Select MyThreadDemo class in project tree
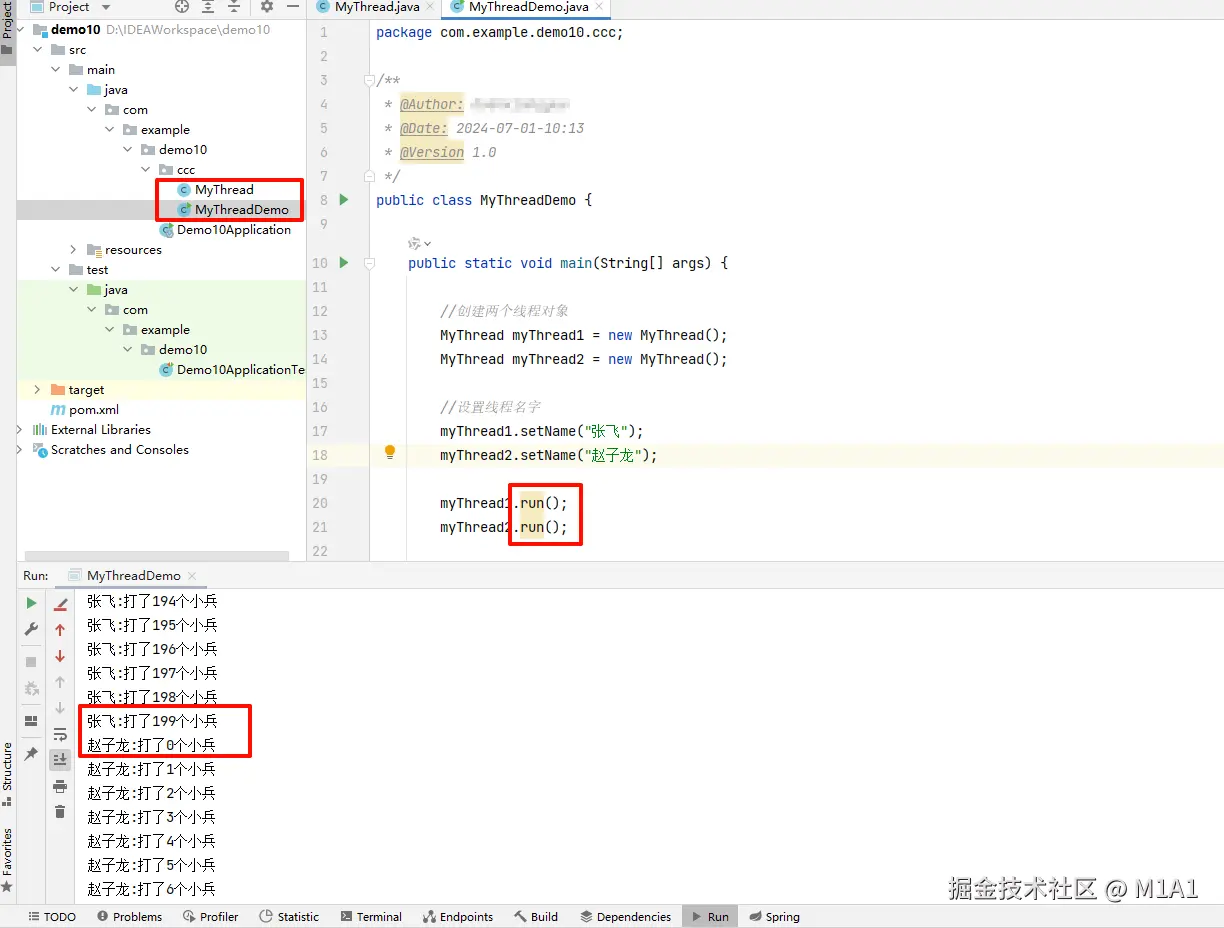The image size is (1224, 928). pos(241,210)
